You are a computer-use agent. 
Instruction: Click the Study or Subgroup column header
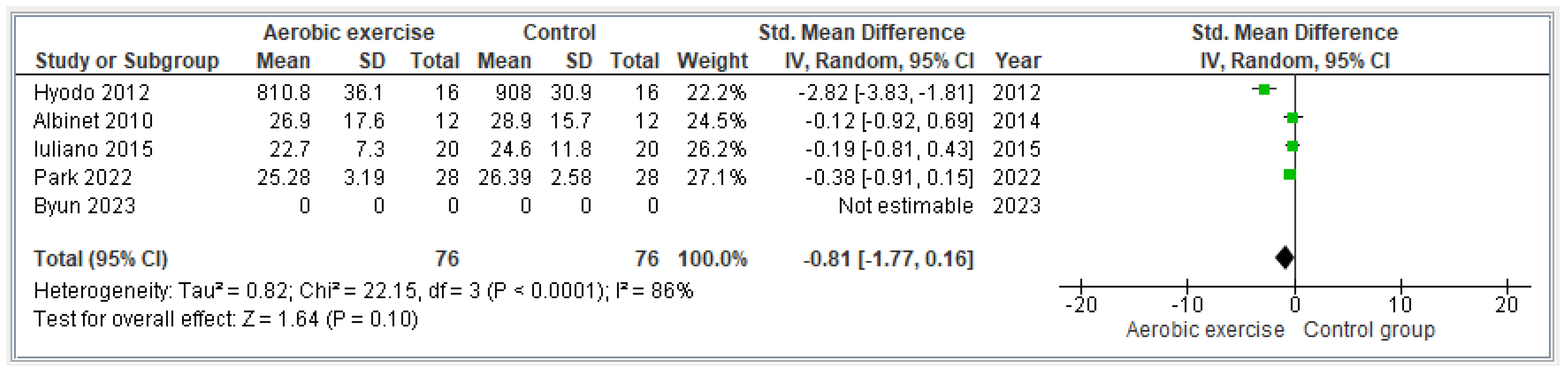pos(127,61)
